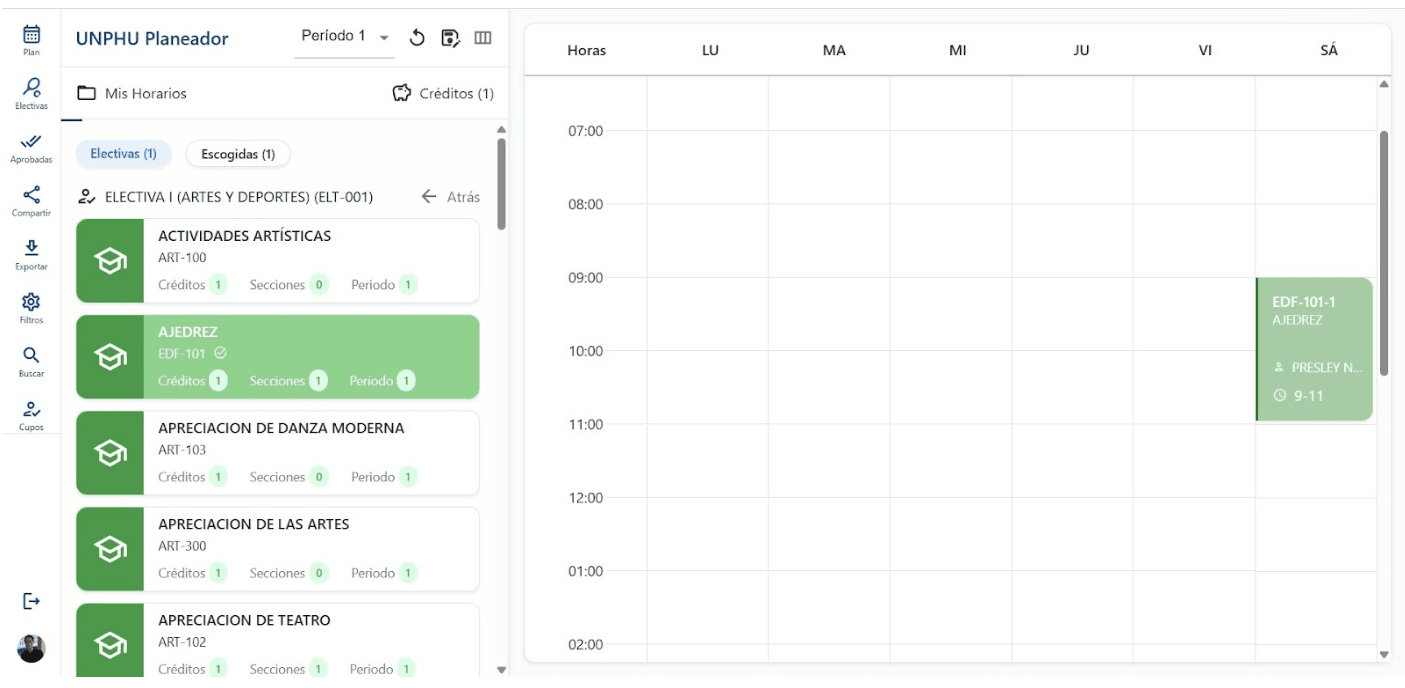Open the user profile avatar

(x=31, y=649)
